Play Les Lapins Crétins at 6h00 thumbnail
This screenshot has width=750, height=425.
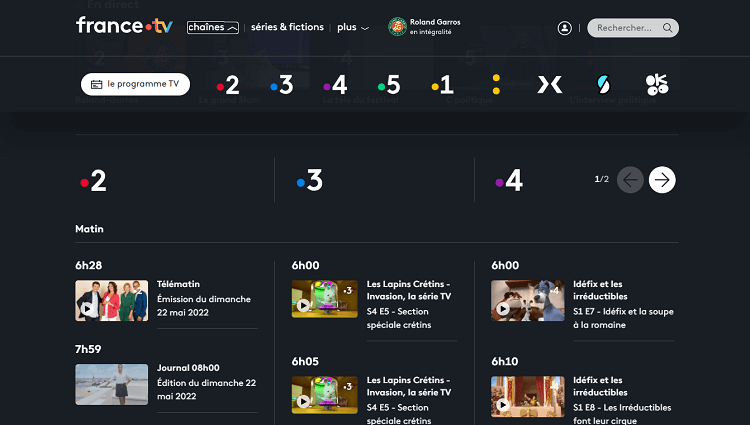[325, 299]
